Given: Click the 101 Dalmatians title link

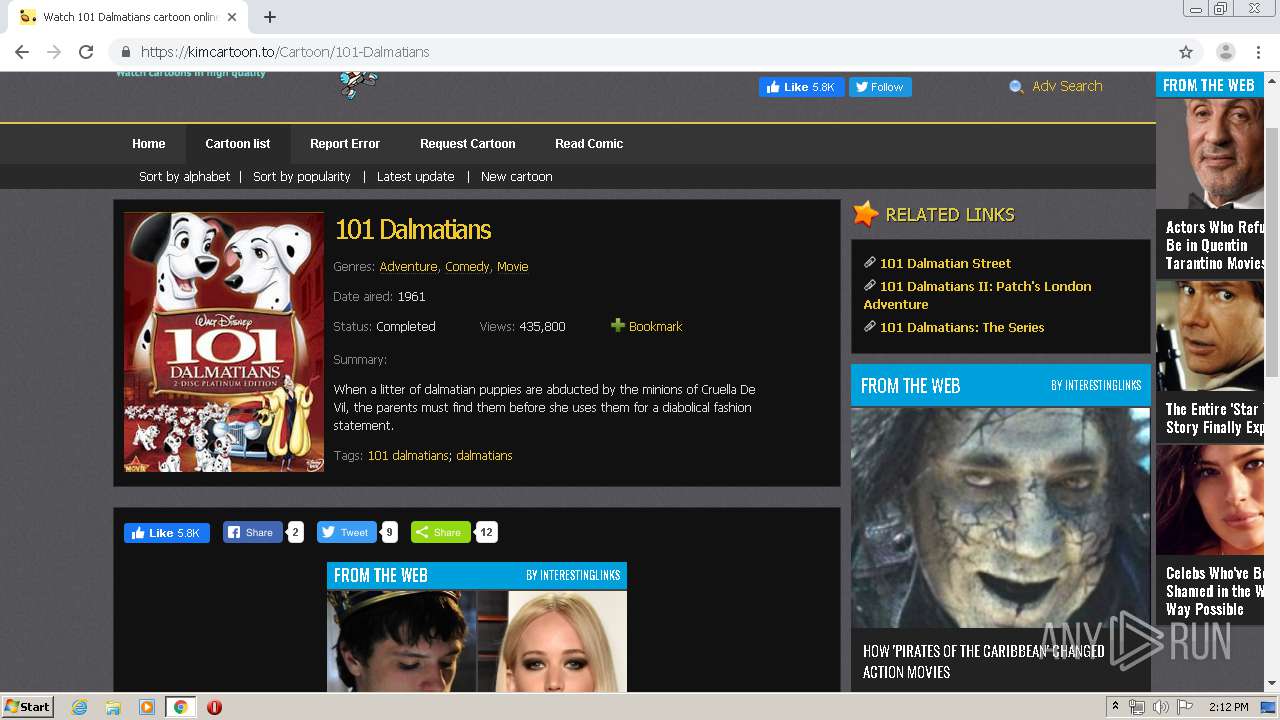Looking at the screenshot, I should pos(413,229).
